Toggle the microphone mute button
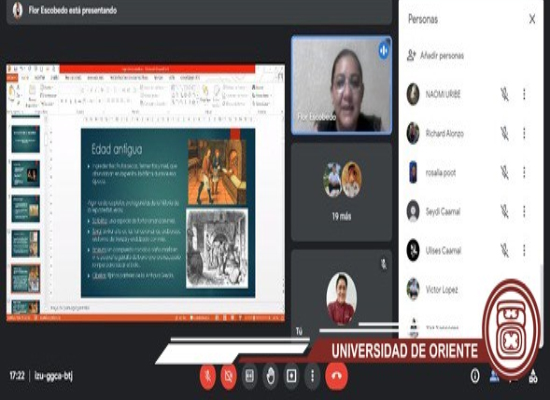This screenshot has width=550, height=400. (x=208, y=376)
